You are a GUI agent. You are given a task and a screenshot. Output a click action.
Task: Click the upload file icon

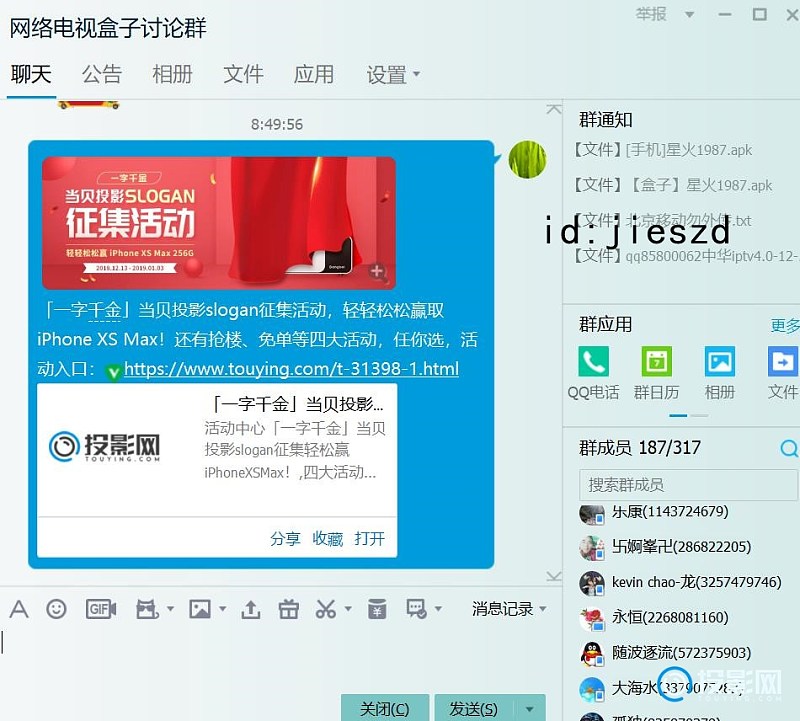coord(251,609)
